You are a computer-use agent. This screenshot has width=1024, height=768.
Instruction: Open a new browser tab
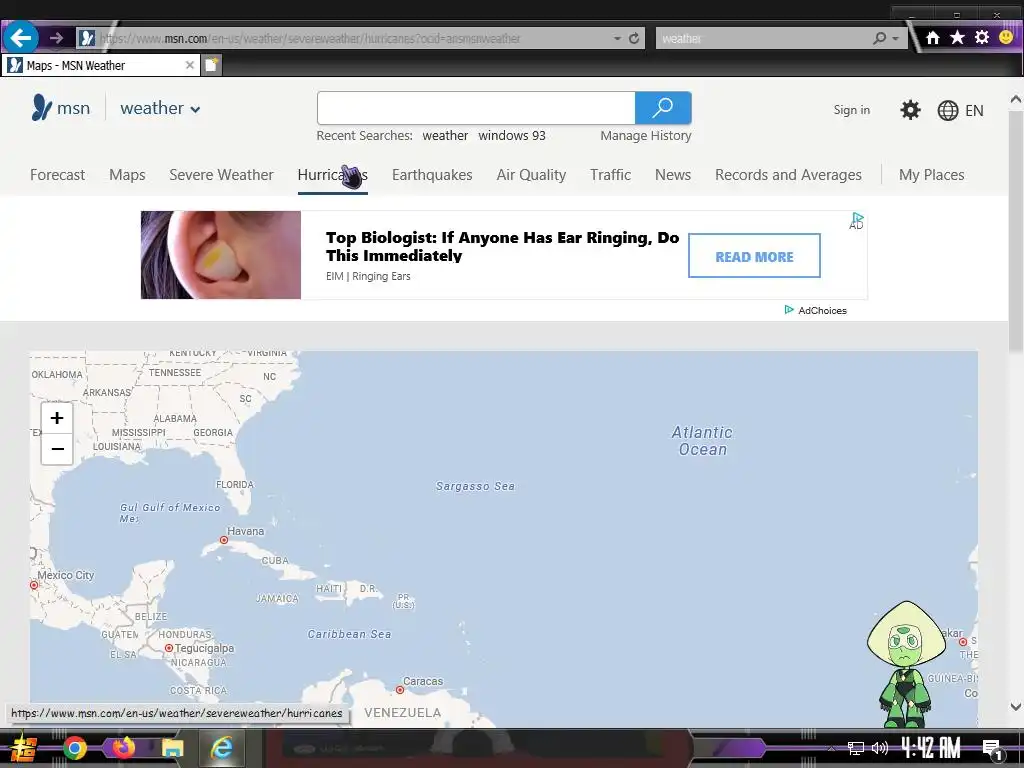(211, 65)
